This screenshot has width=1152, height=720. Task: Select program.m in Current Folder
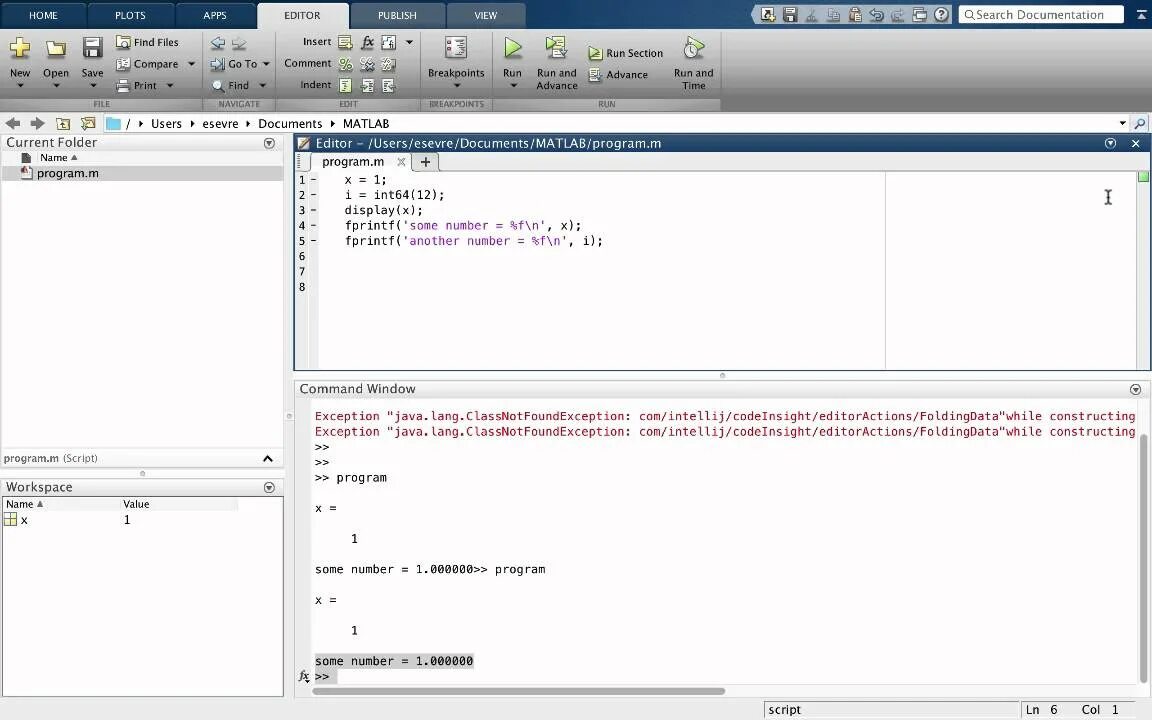[x=143, y=173]
